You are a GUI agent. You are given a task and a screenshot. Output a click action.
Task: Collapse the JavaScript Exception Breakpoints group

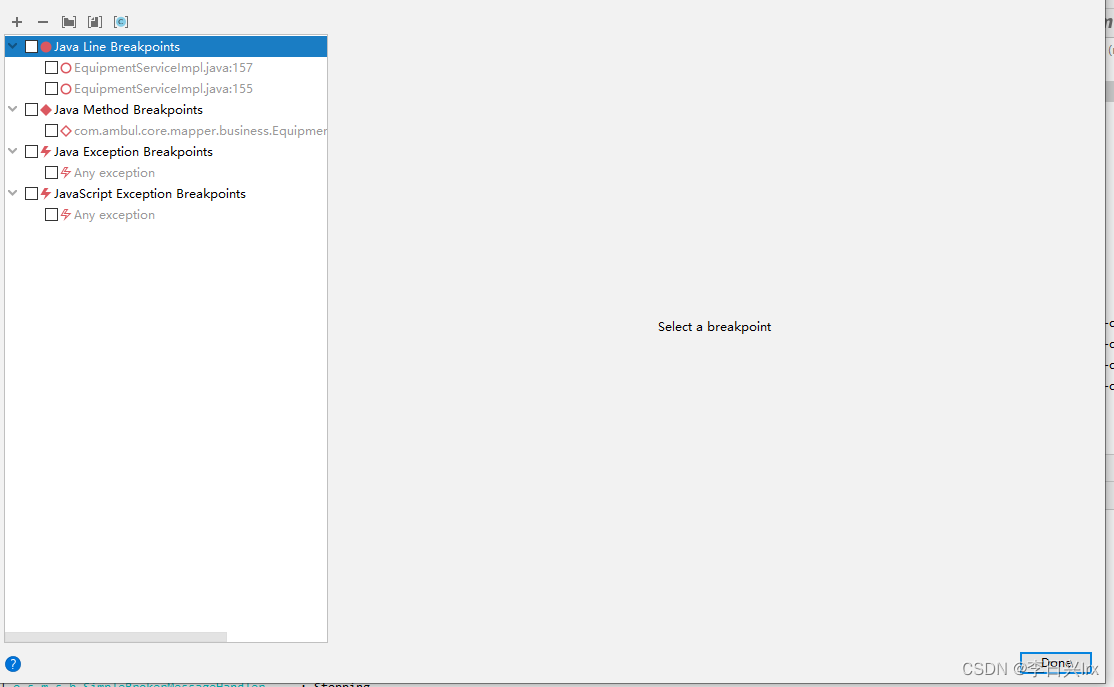(13, 193)
